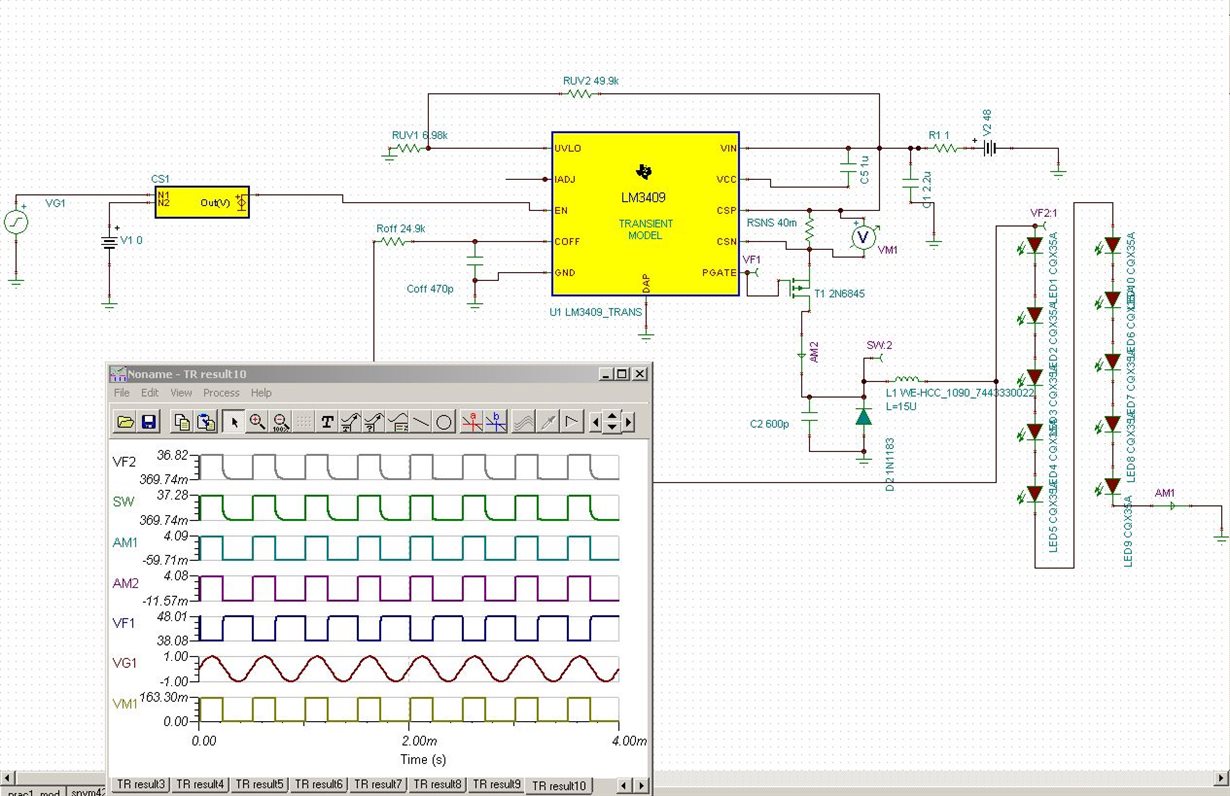Select the pointer arrow tool

(234, 422)
